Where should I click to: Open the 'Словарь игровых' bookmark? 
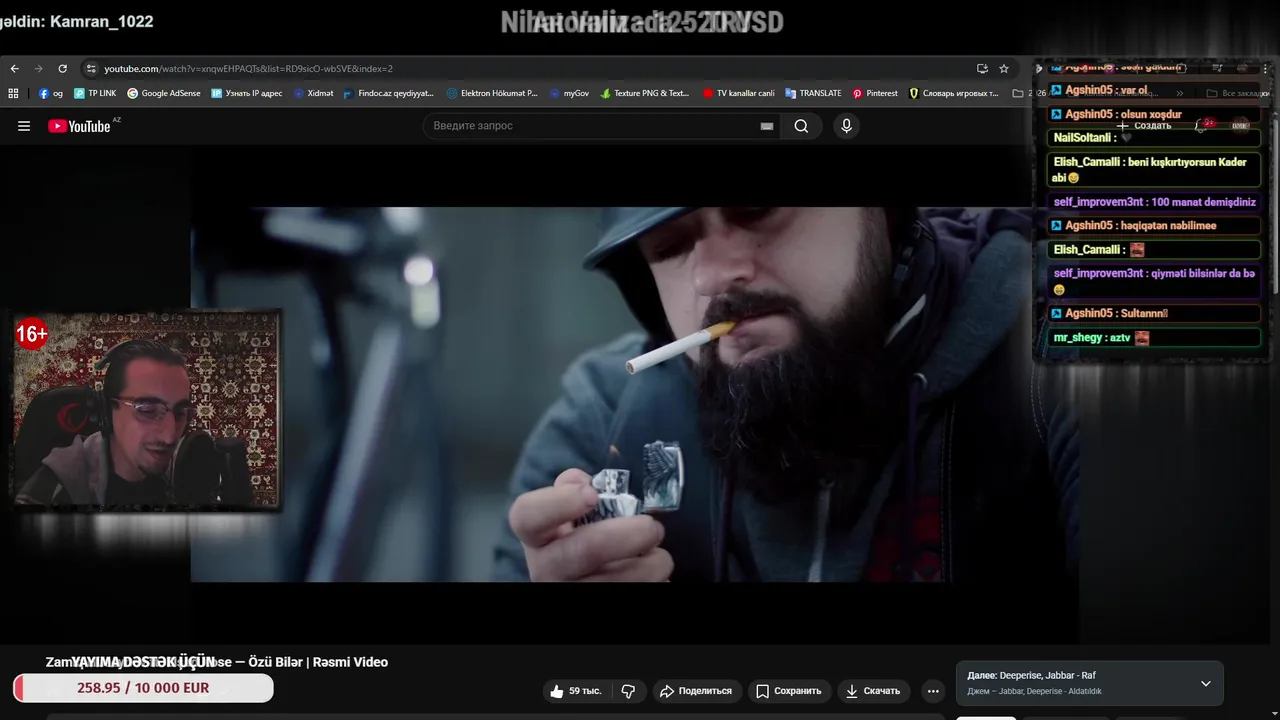pyautogui.click(x=954, y=93)
